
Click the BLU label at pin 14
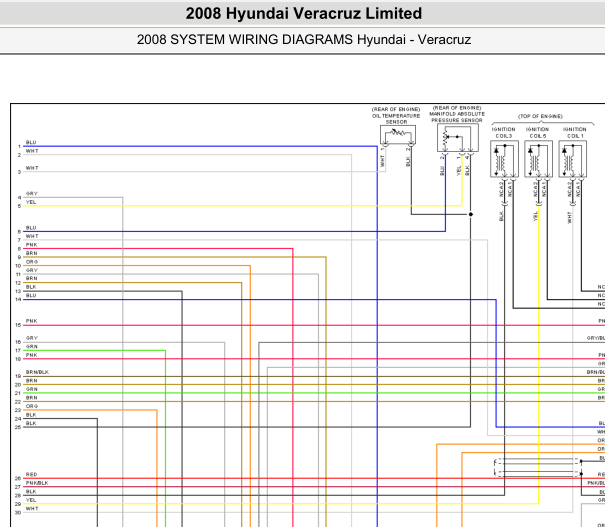coord(31,295)
